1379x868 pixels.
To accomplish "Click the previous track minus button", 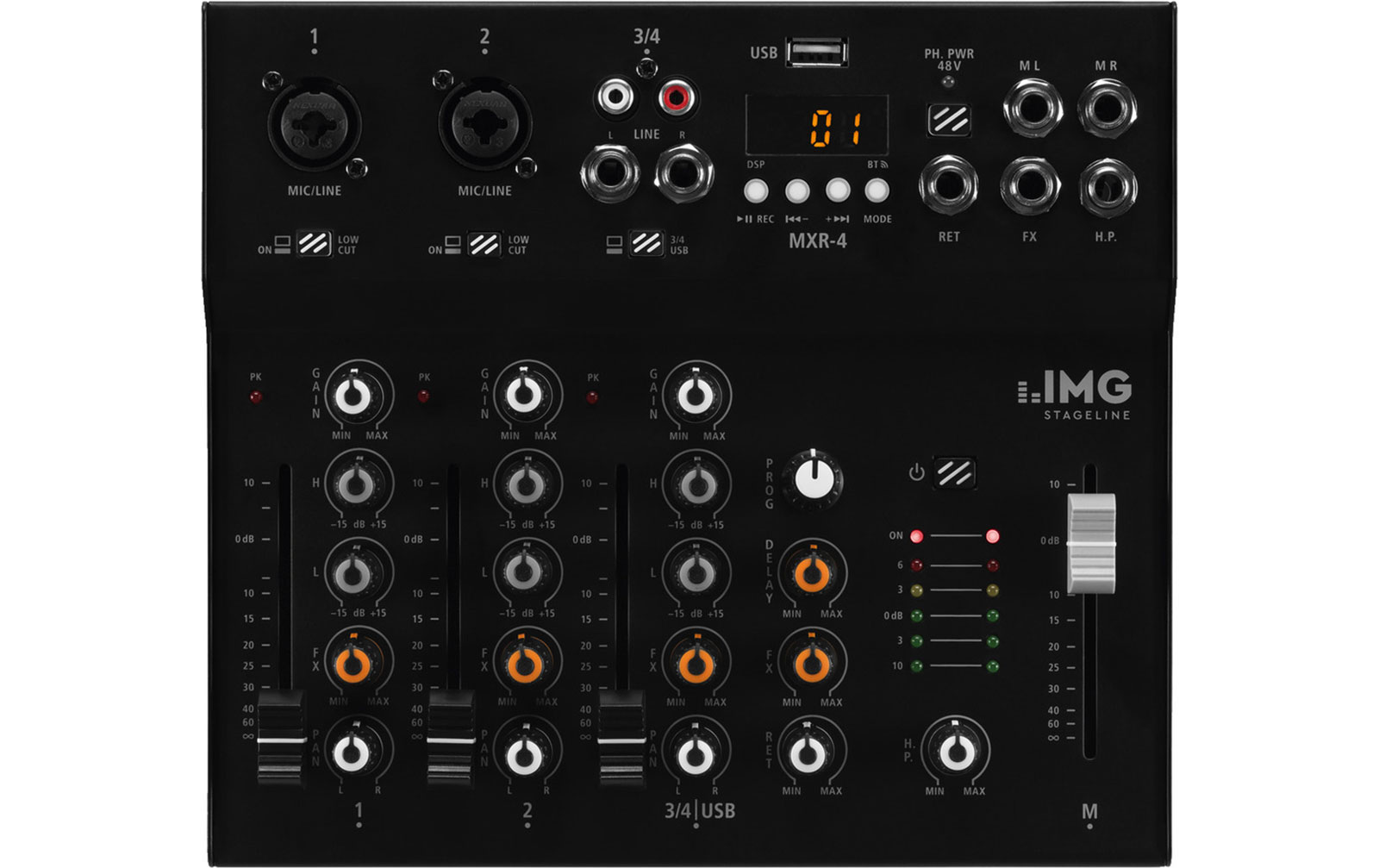I will 797,190.
